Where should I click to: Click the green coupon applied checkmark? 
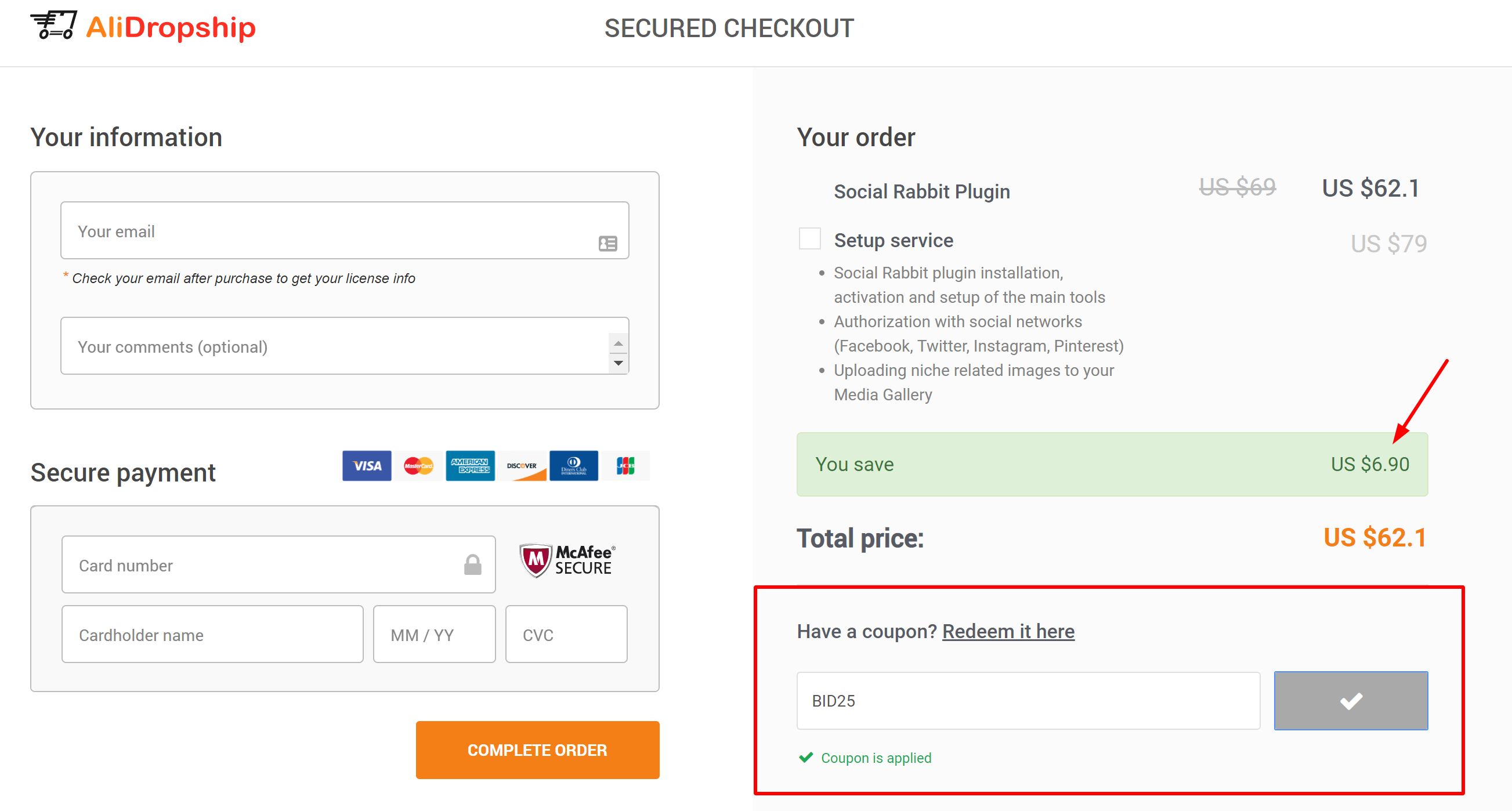pos(806,758)
